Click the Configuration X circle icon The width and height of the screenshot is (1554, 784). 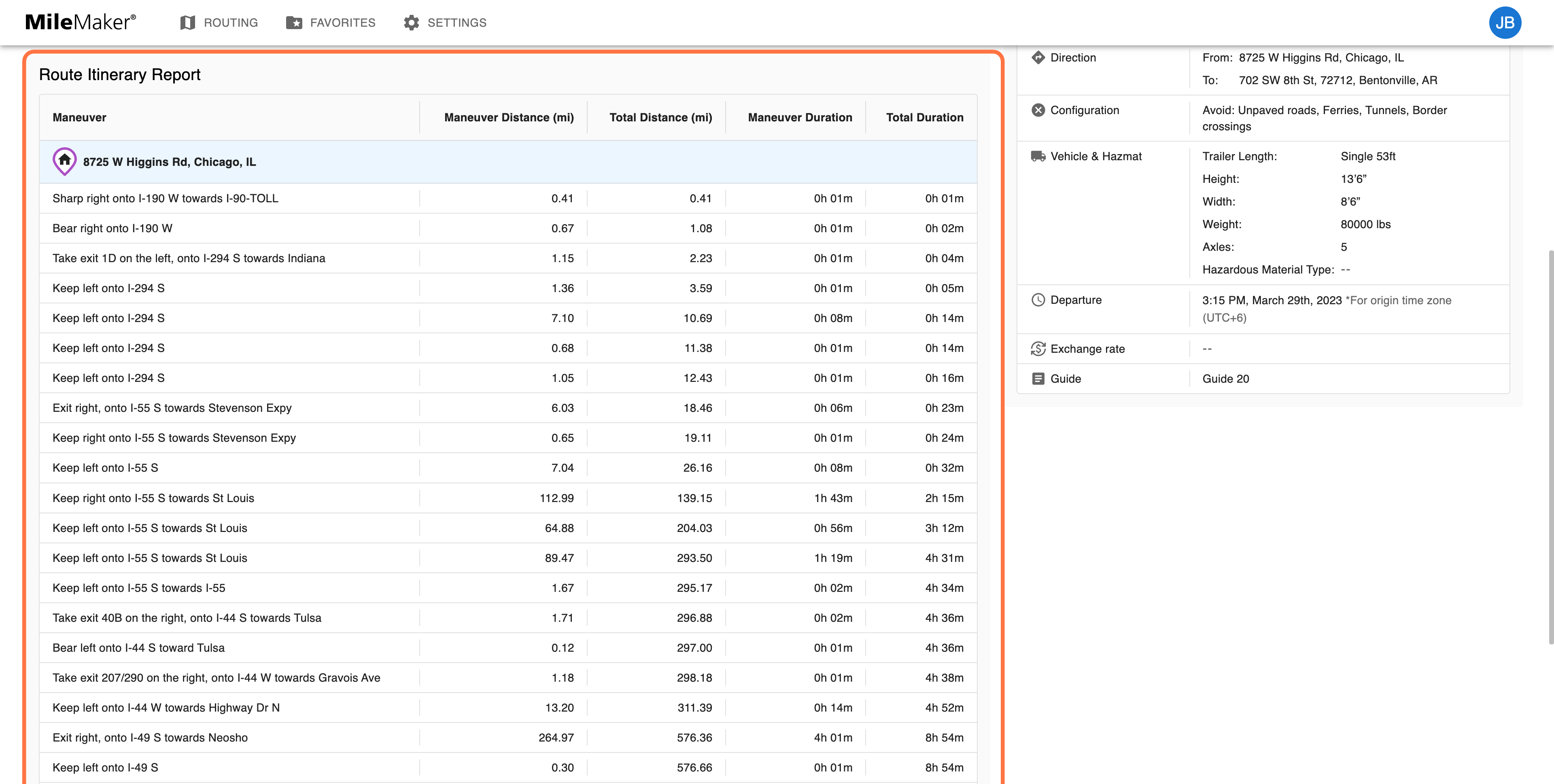click(x=1038, y=110)
